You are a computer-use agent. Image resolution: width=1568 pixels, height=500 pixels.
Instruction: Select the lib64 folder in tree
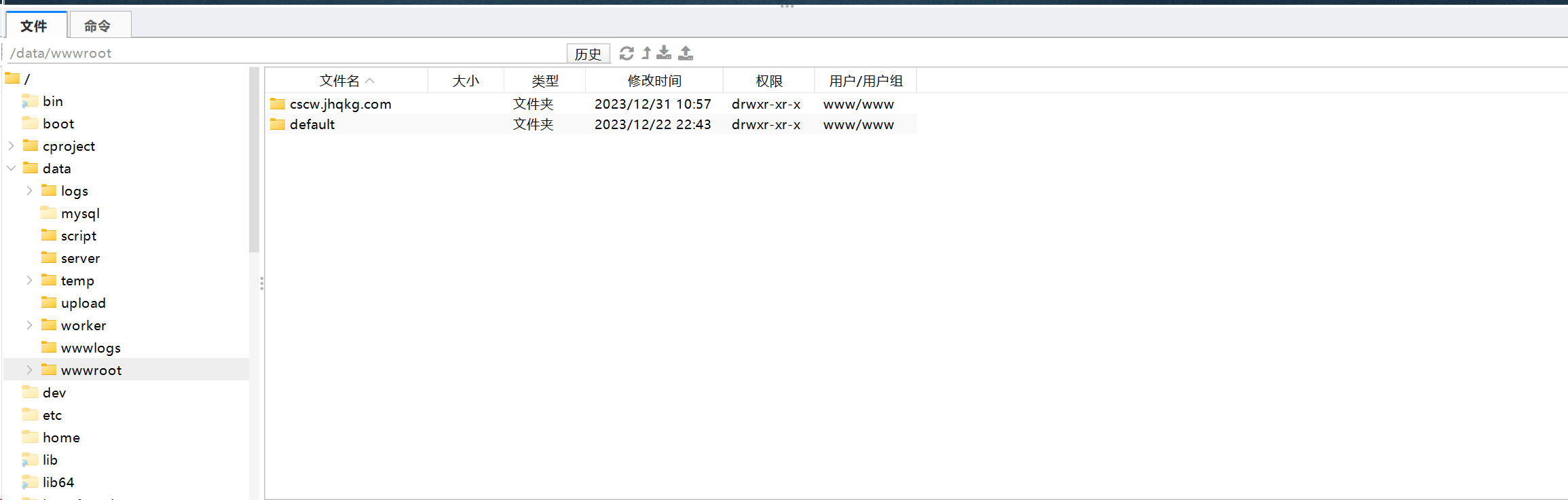coord(48,482)
